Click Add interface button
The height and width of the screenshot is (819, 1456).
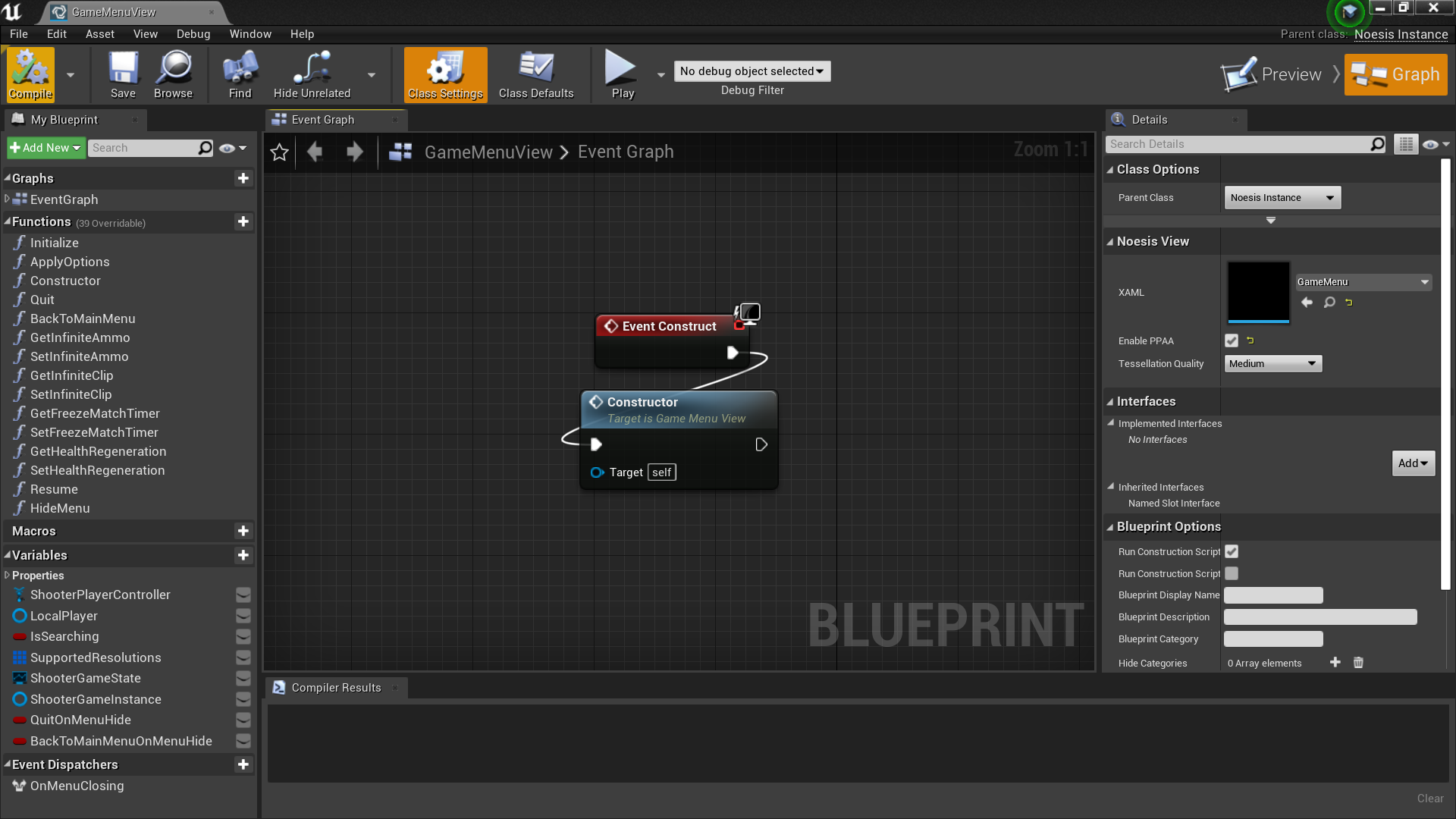[1413, 463]
